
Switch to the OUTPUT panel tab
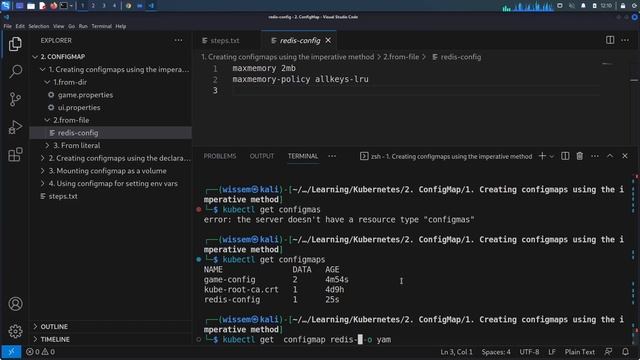(x=262, y=156)
